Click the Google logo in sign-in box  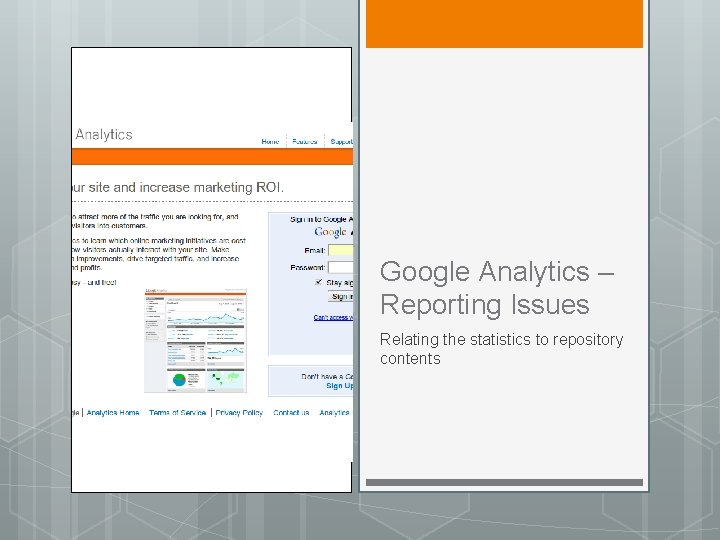330,232
